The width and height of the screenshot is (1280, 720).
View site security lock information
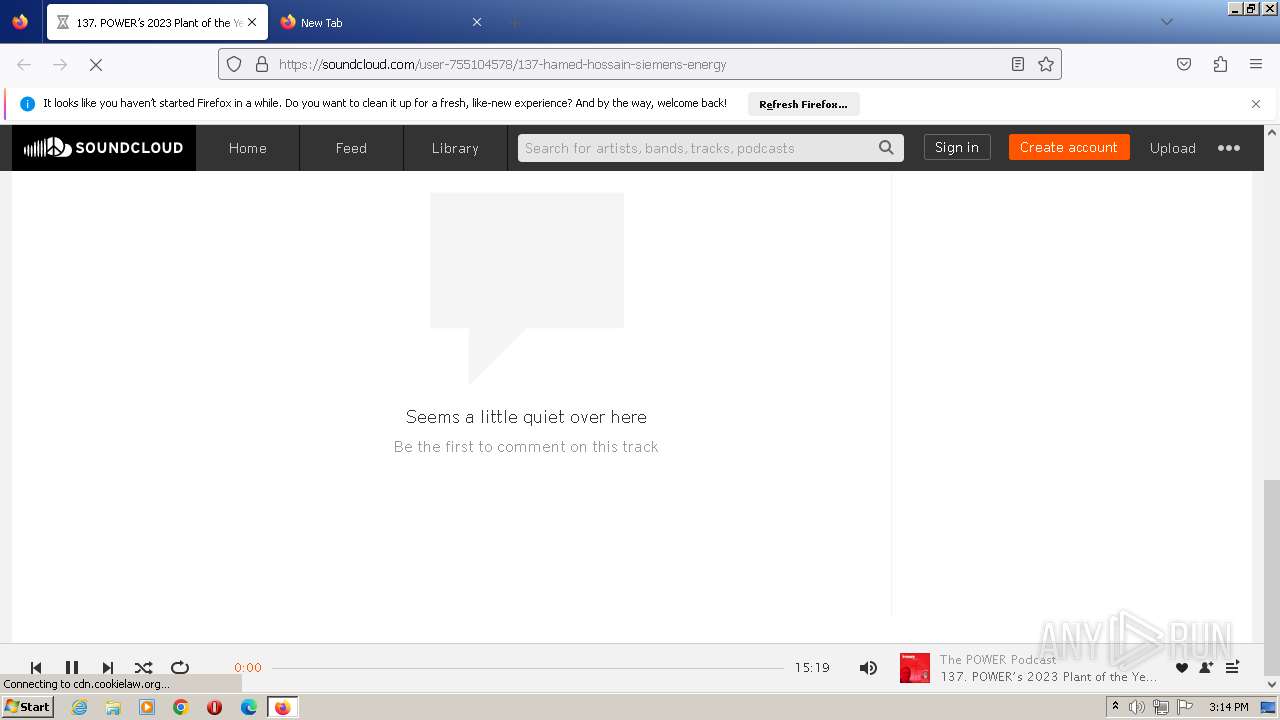click(262, 64)
